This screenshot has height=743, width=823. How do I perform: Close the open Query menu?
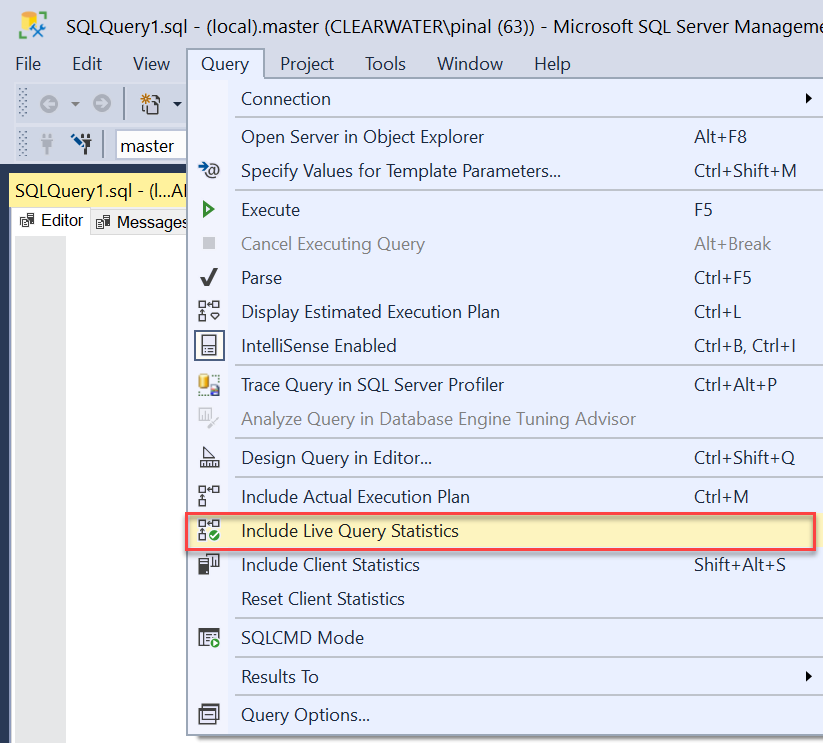click(225, 64)
